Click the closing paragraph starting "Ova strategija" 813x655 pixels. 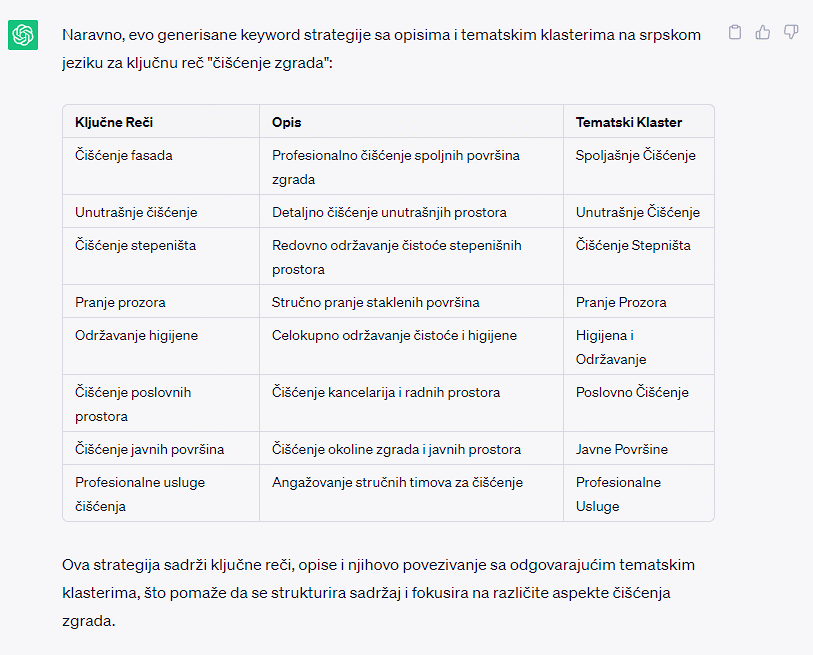coord(378,593)
